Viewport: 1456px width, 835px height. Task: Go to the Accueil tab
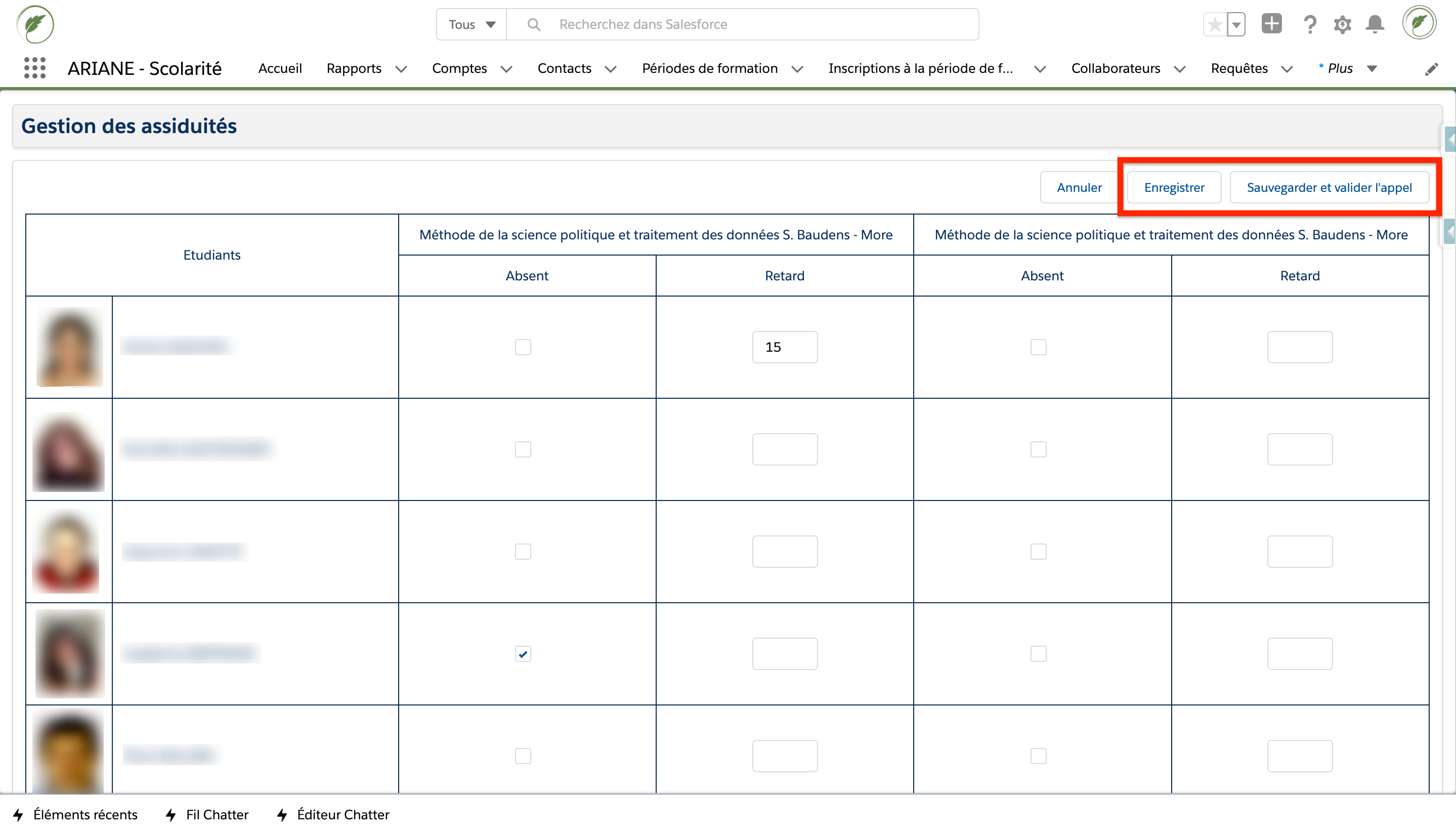tap(280, 68)
